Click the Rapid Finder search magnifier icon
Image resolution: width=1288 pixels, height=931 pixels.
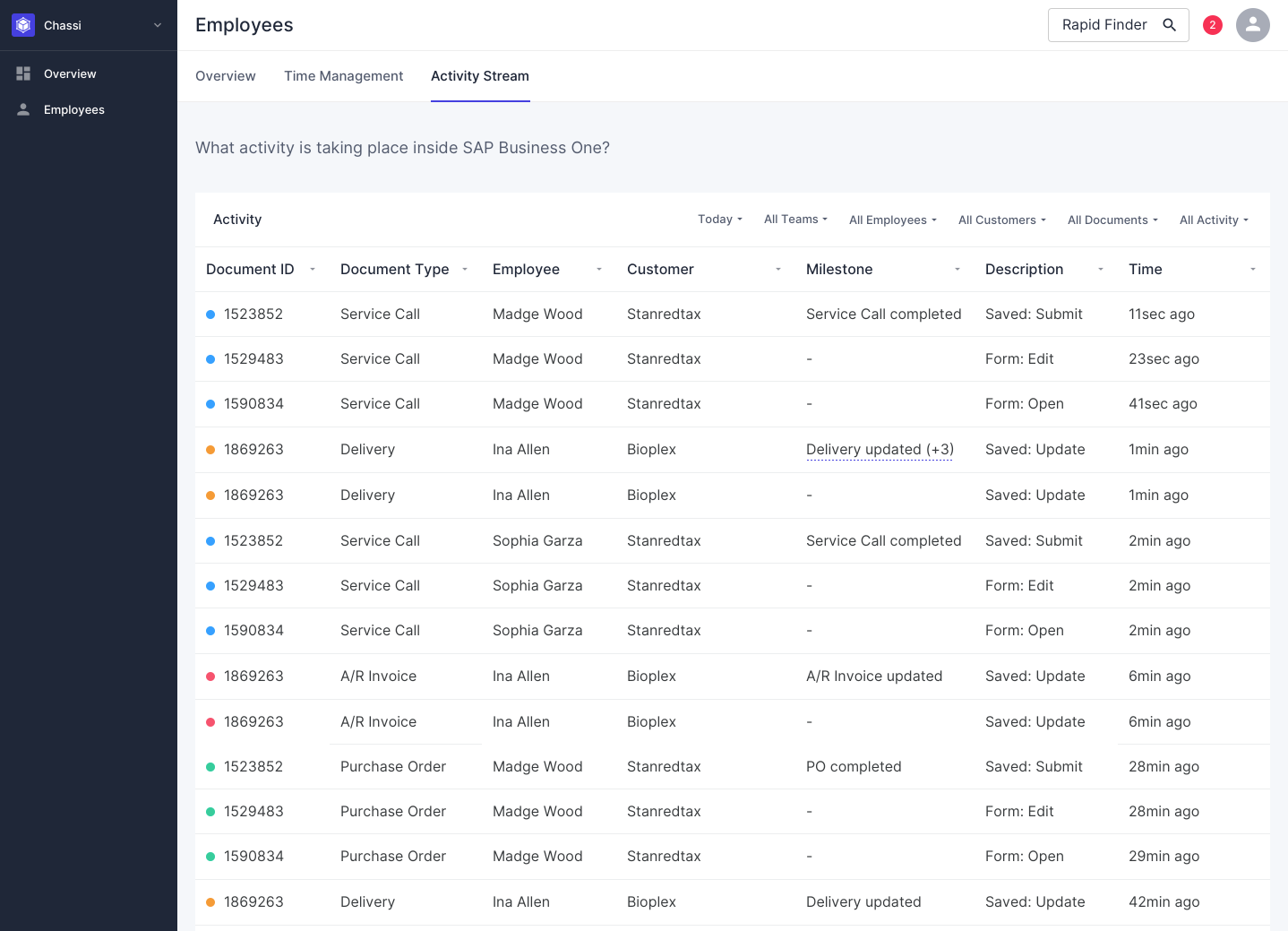tap(1169, 25)
